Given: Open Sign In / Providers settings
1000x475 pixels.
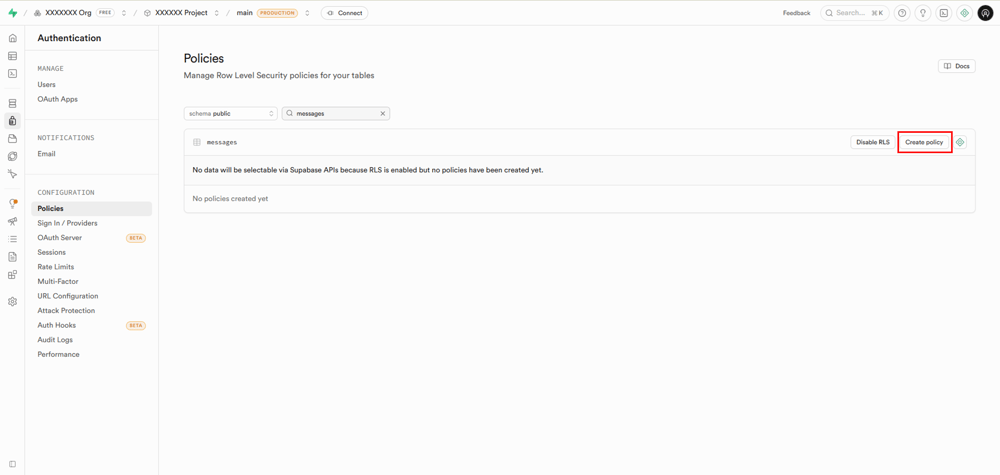Looking at the screenshot, I should point(67,223).
